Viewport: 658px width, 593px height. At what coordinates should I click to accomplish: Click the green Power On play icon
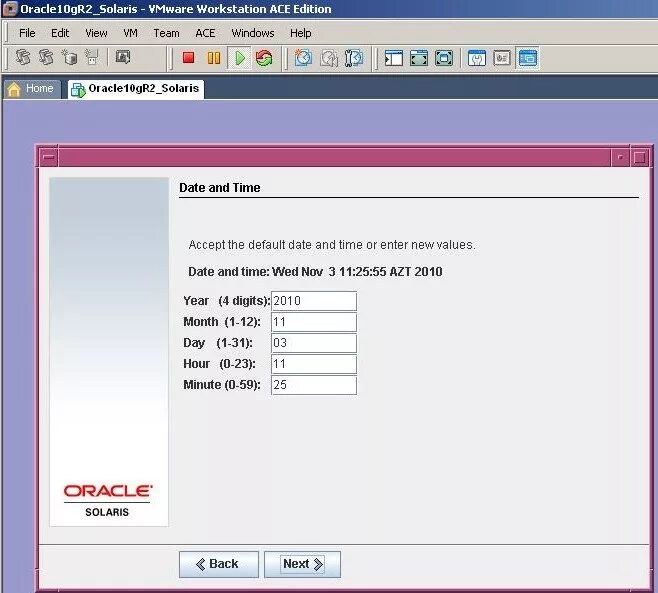(240, 58)
